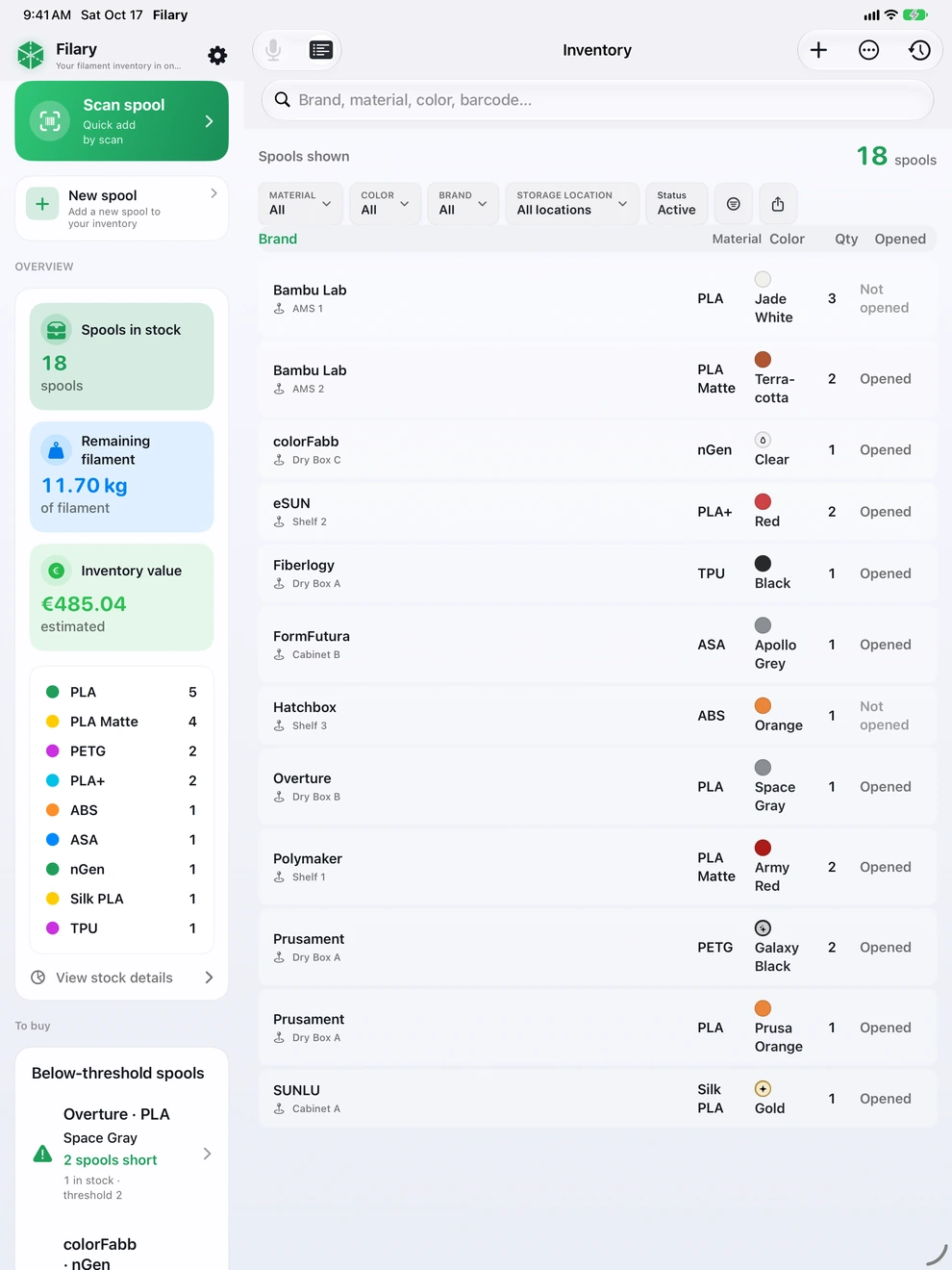
Task: Tap the Scan spool quick add button
Action: click(122, 121)
